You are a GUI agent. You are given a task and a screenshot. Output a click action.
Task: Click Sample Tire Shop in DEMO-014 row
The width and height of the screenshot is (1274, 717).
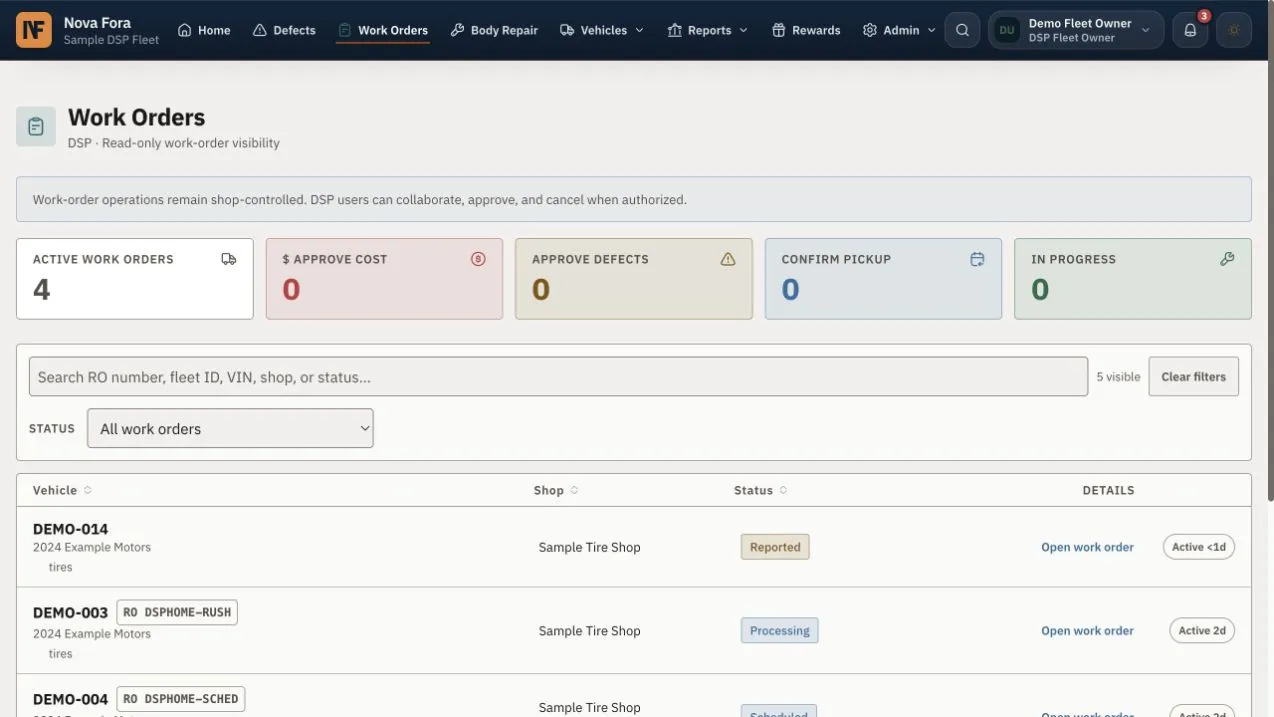pyautogui.click(x=589, y=547)
